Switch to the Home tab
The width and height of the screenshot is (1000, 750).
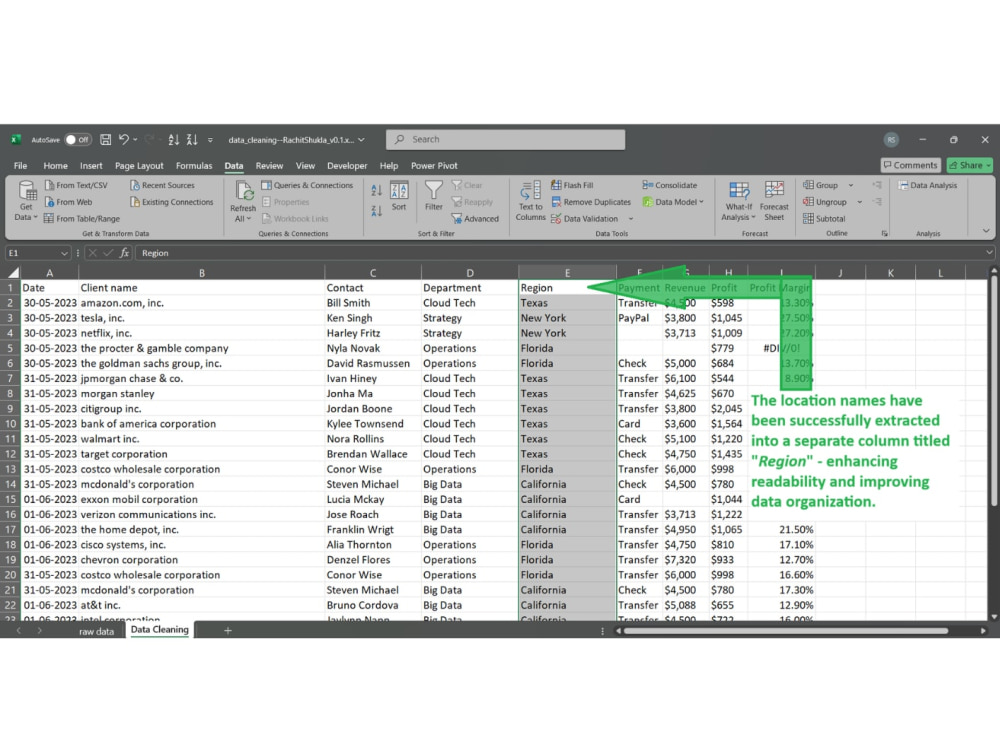(55, 165)
